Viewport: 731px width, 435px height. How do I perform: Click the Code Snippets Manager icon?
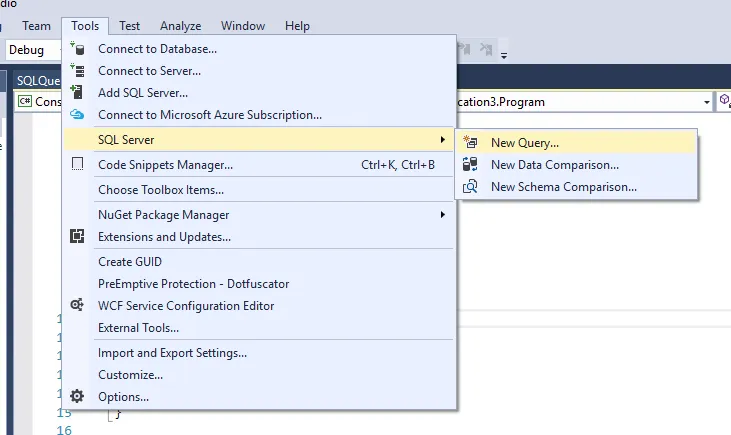(x=78, y=165)
